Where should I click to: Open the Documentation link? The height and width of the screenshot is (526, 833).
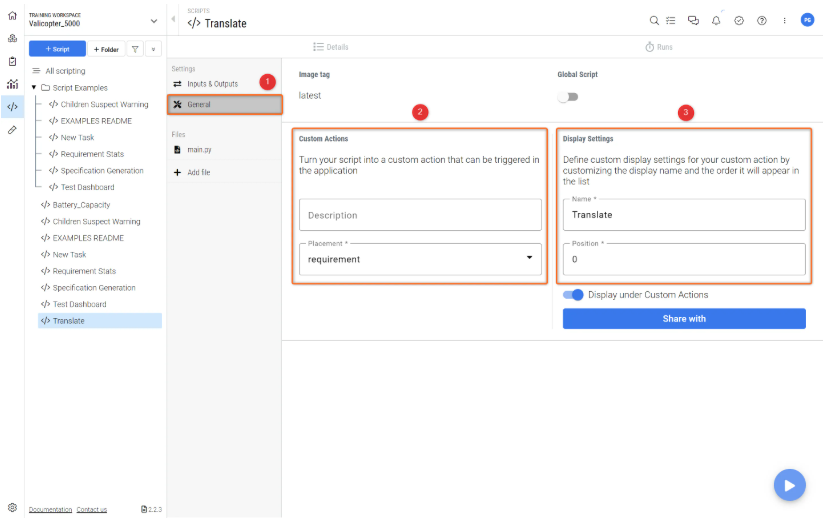(50, 510)
